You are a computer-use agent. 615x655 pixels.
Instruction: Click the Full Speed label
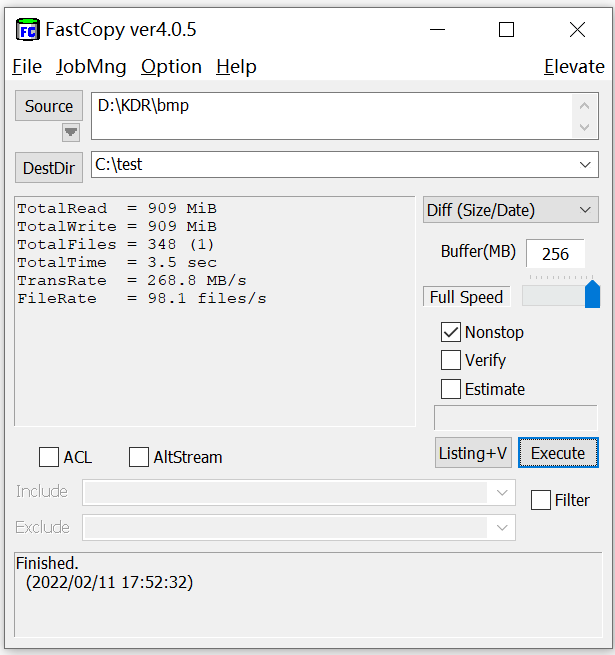(466, 297)
